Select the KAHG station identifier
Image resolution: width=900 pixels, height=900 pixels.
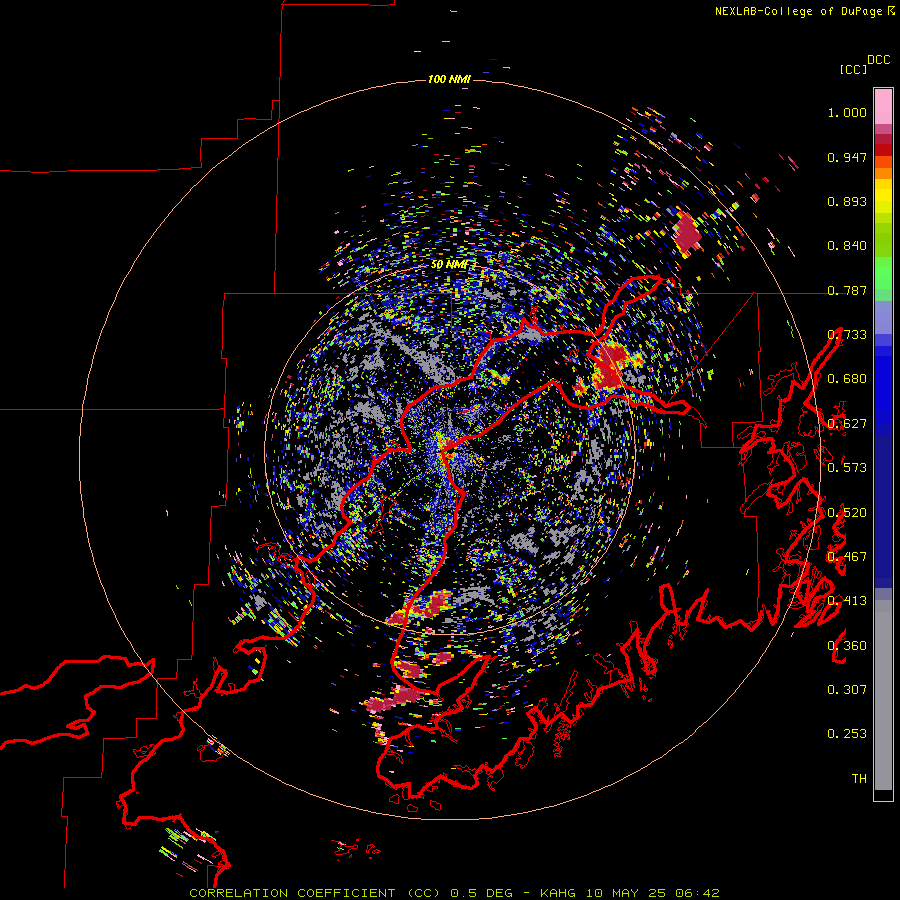[557, 893]
